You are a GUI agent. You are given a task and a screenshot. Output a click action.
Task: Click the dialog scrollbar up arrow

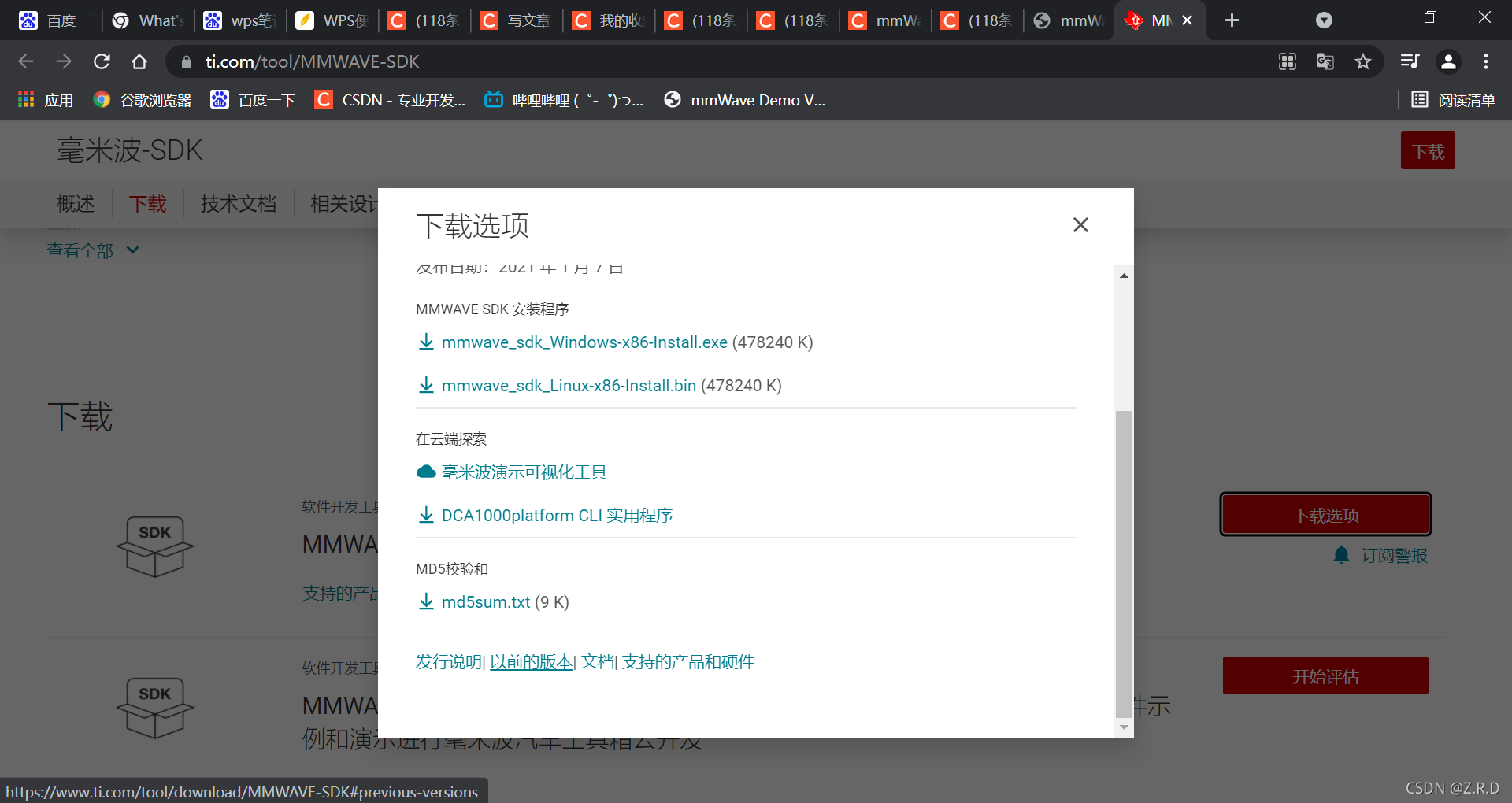click(1124, 276)
